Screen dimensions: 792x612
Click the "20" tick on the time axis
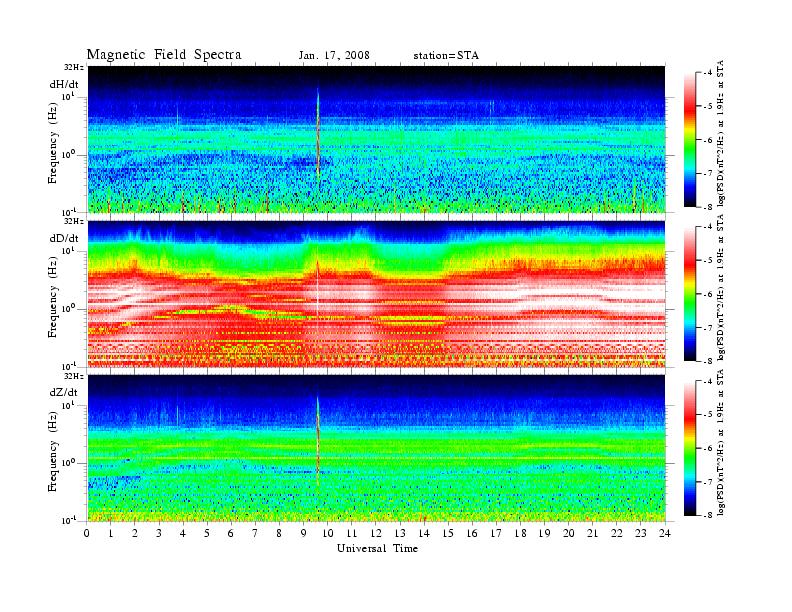(569, 533)
